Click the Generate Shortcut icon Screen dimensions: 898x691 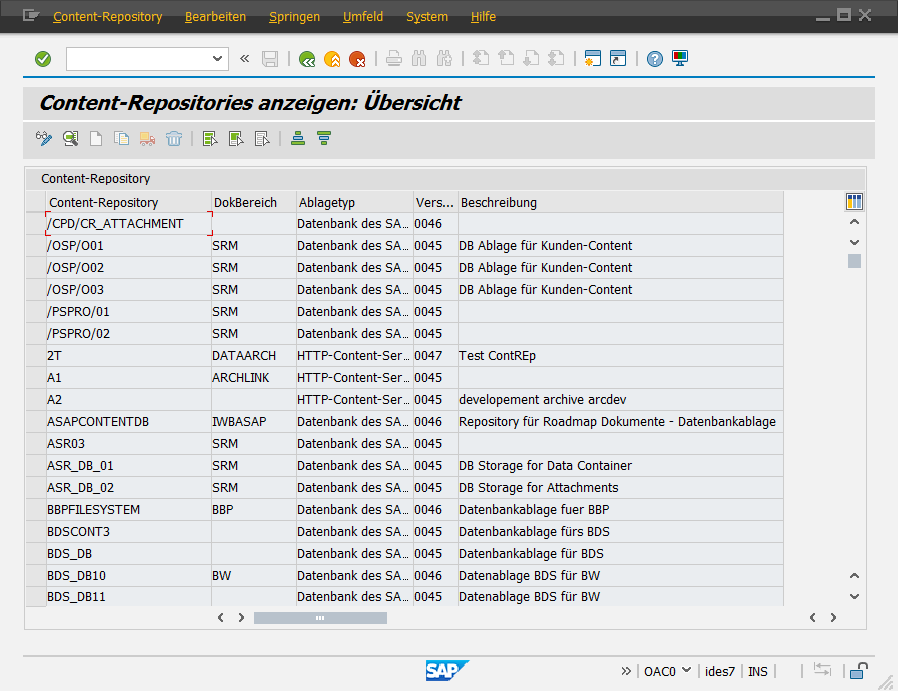618,58
